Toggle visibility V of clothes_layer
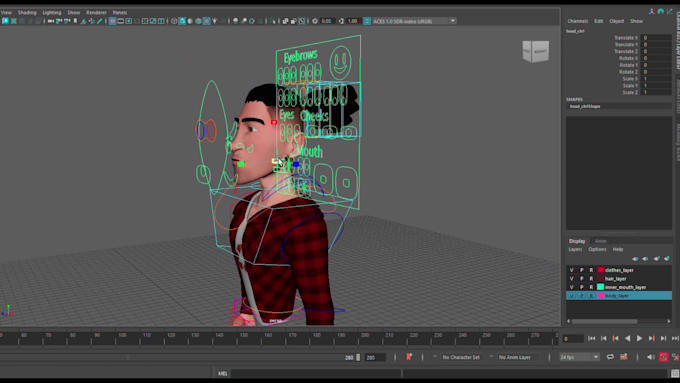680x383 pixels. point(572,270)
